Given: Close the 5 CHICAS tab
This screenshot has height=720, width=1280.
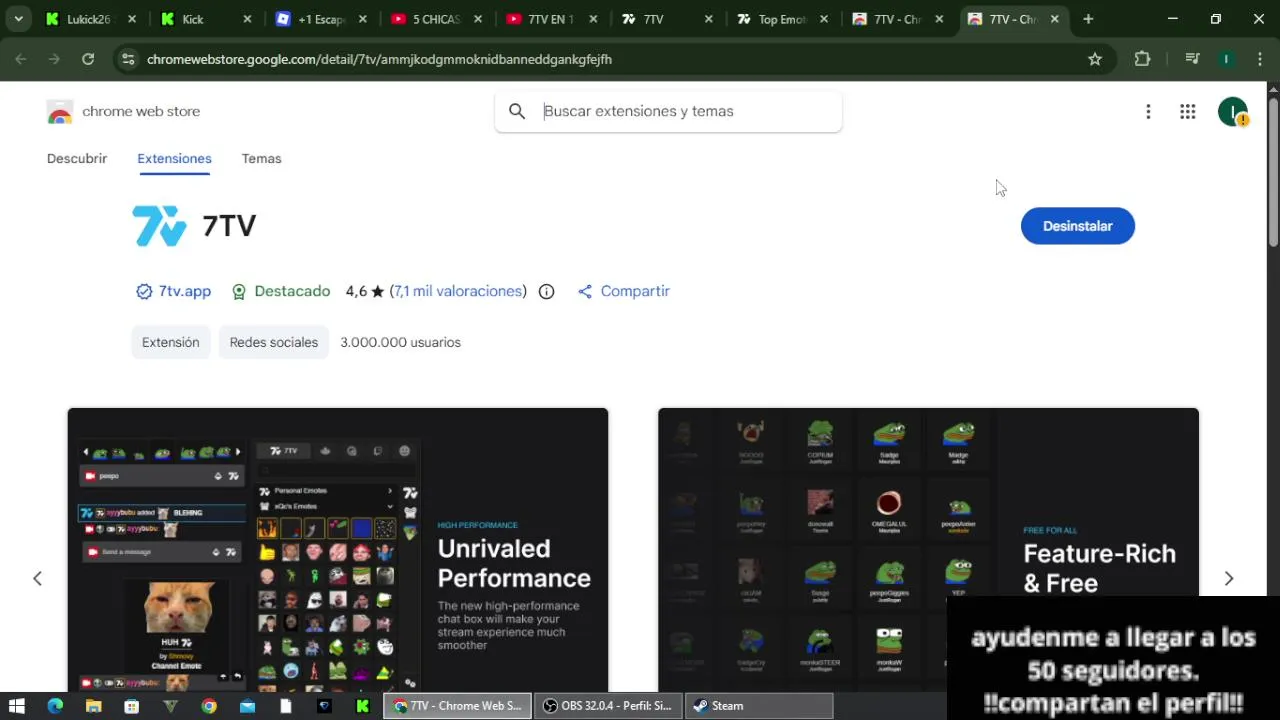Looking at the screenshot, I should (x=479, y=19).
